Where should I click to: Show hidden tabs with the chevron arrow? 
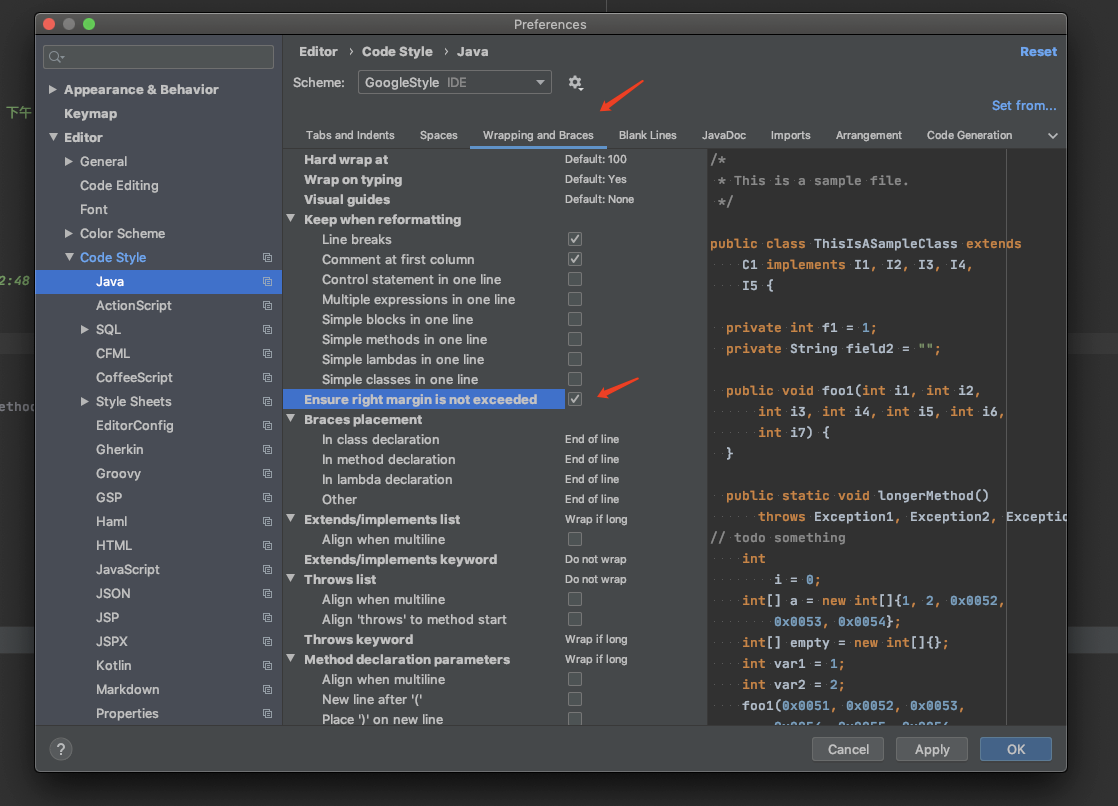pos(1052,136)
